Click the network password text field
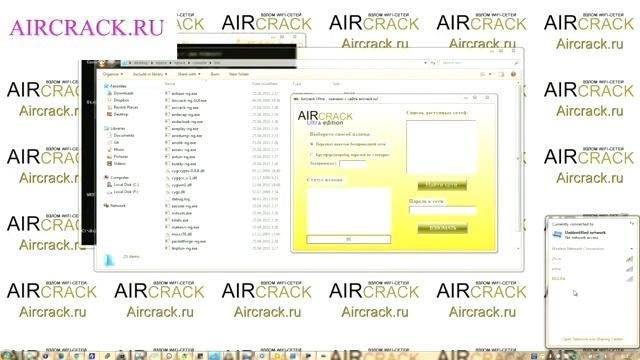 [x=442, y=210]
